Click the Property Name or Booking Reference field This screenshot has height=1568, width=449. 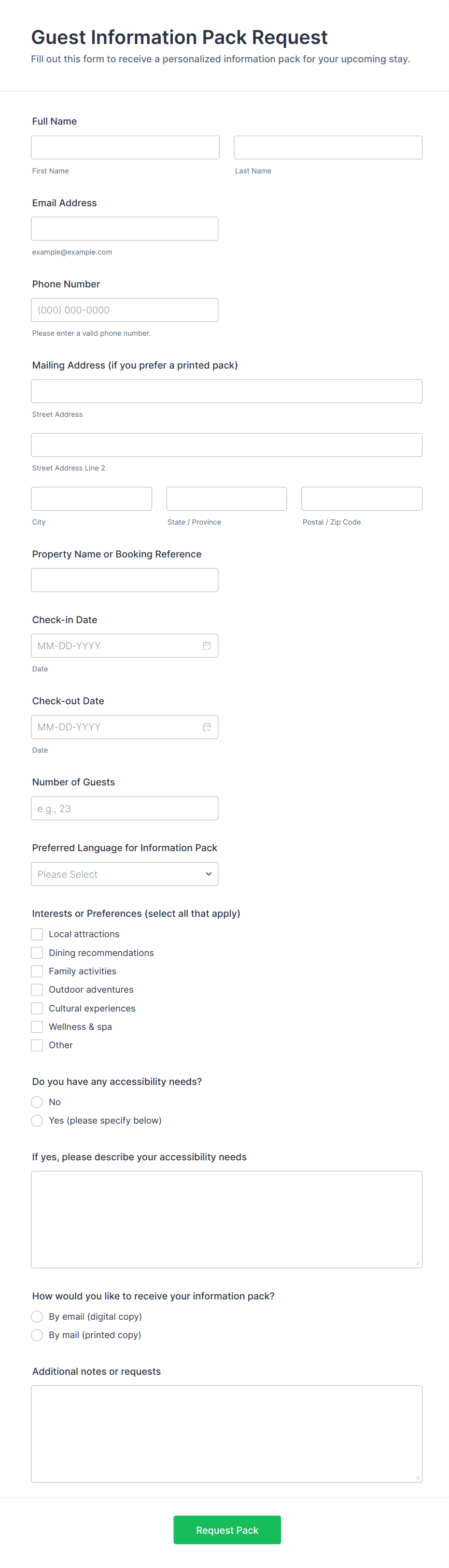125,580
